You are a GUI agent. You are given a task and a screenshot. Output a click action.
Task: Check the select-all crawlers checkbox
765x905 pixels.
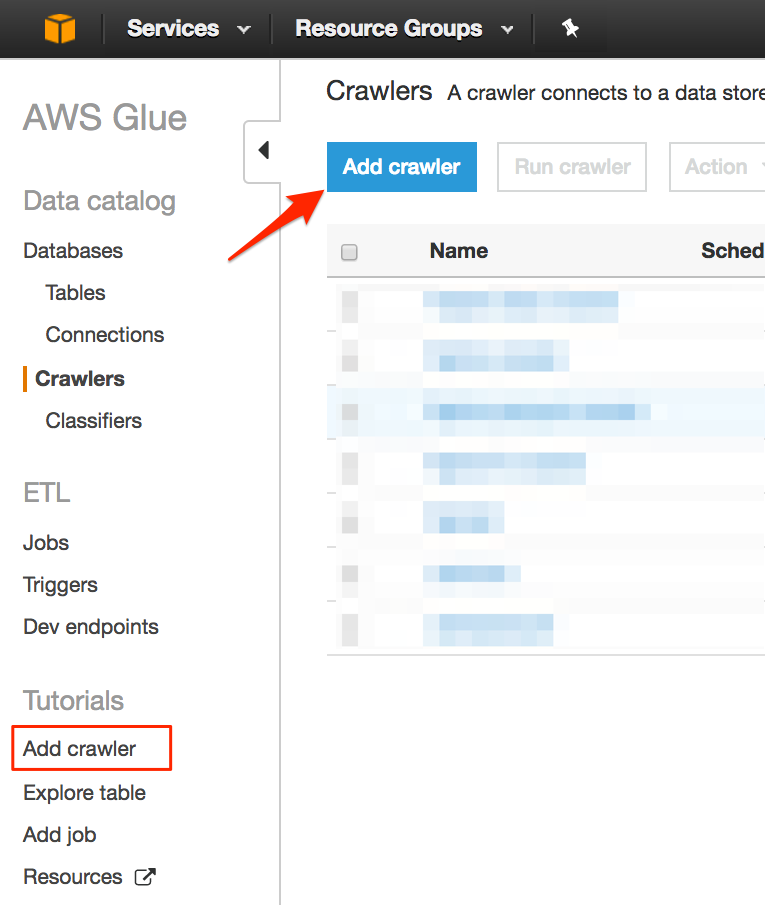tap(349, 252)
